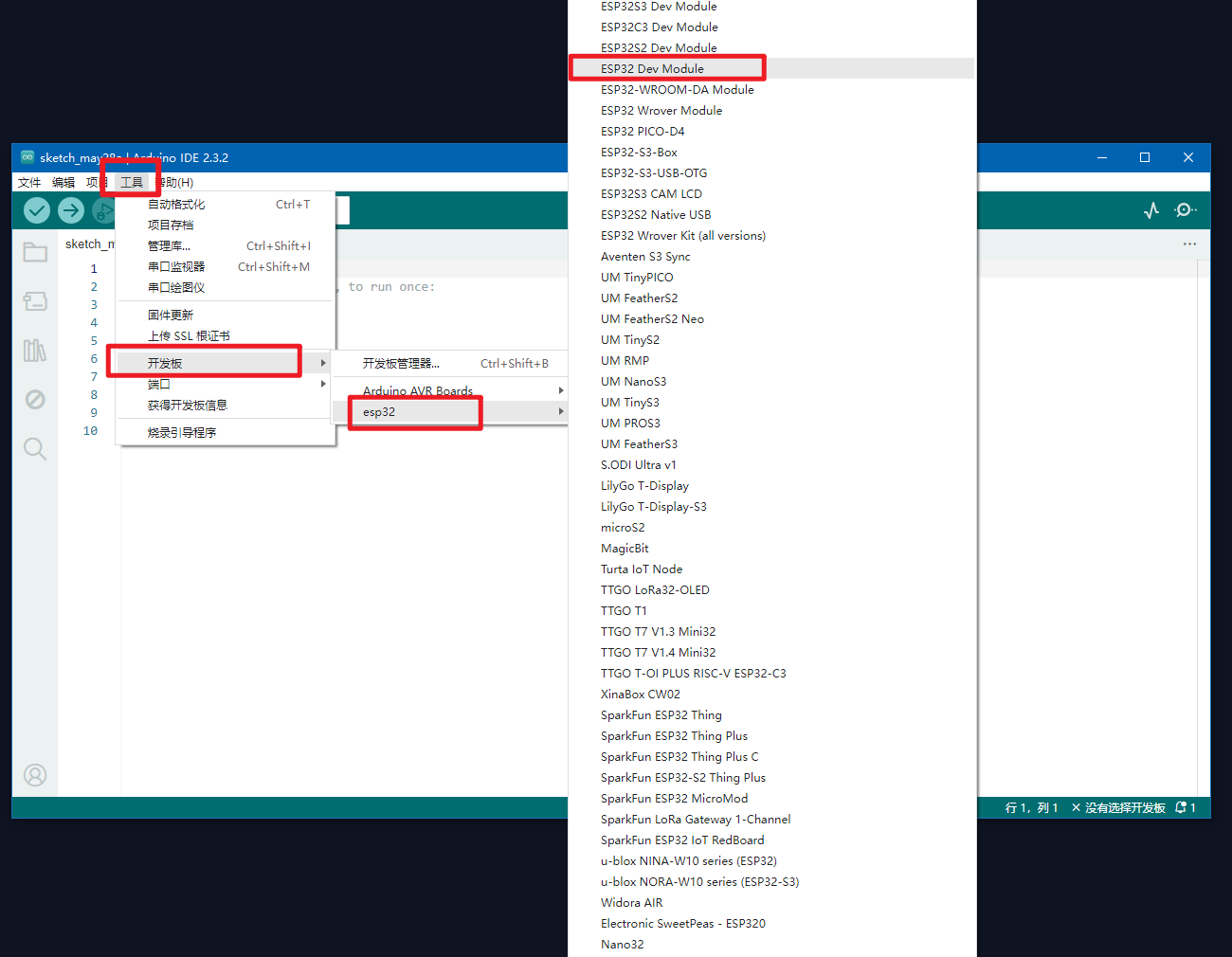Viewport: 1232px width, 957px height.
Task: Choose ESP32C3 Dev Module board
Action: tap(771, 27)
